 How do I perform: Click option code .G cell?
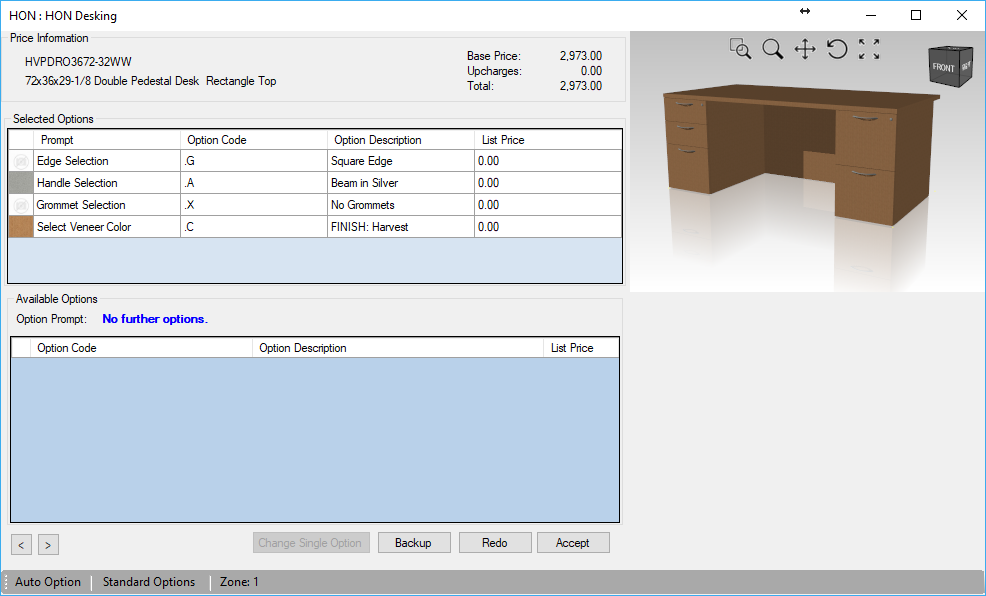pyautogui.click(x=254, y=161)
